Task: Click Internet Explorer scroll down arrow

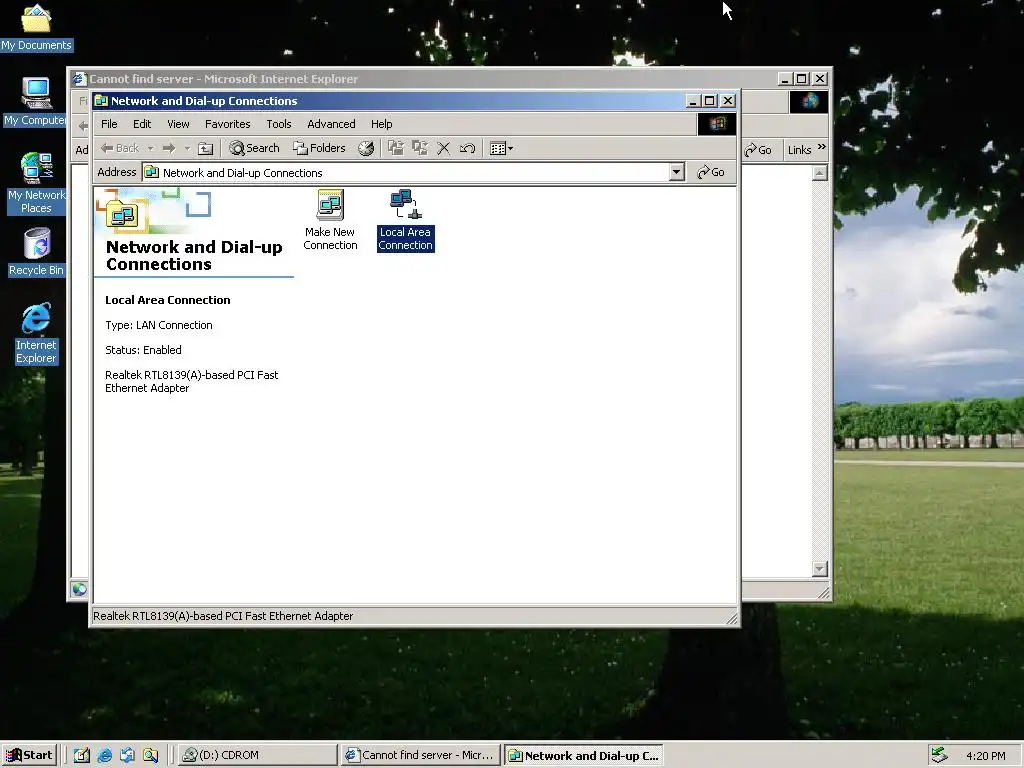Action: pos(820,569)
